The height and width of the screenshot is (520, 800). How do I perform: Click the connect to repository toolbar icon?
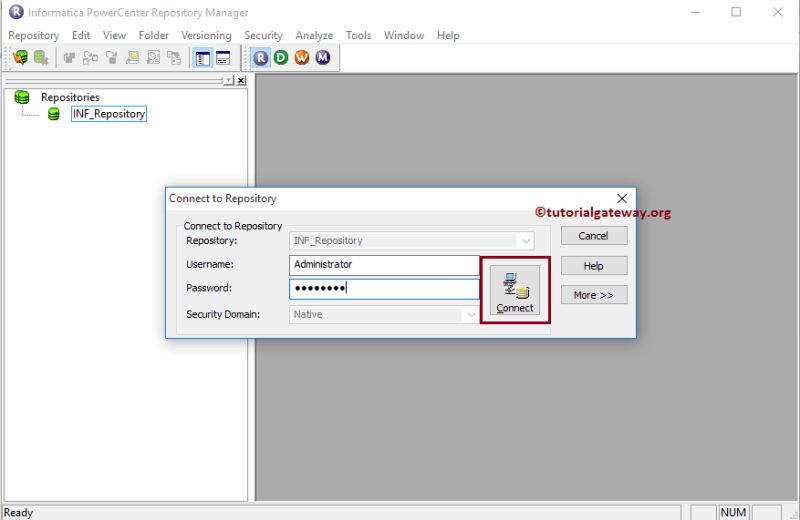20,58
